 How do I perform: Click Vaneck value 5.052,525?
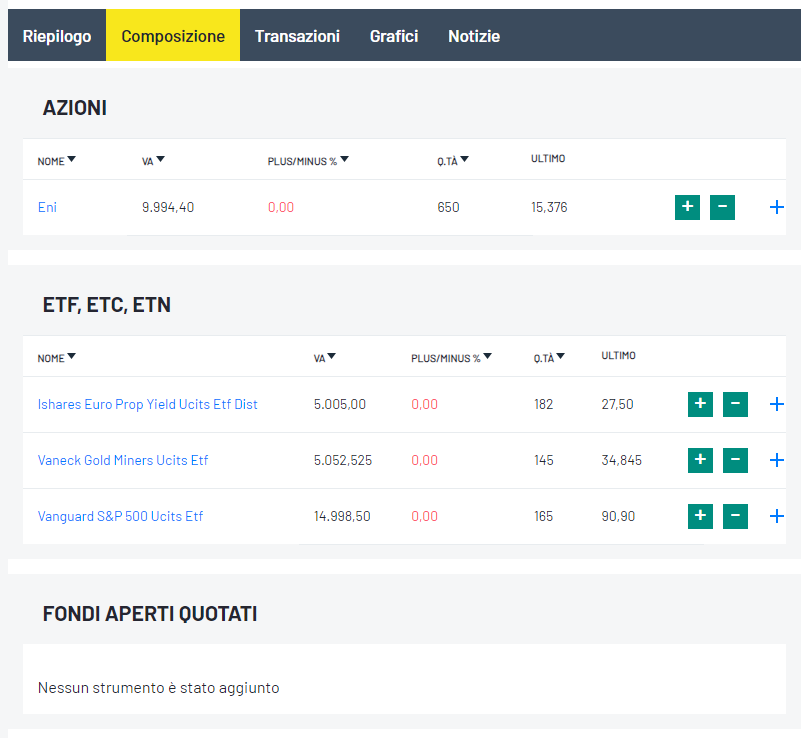[343, 460]
